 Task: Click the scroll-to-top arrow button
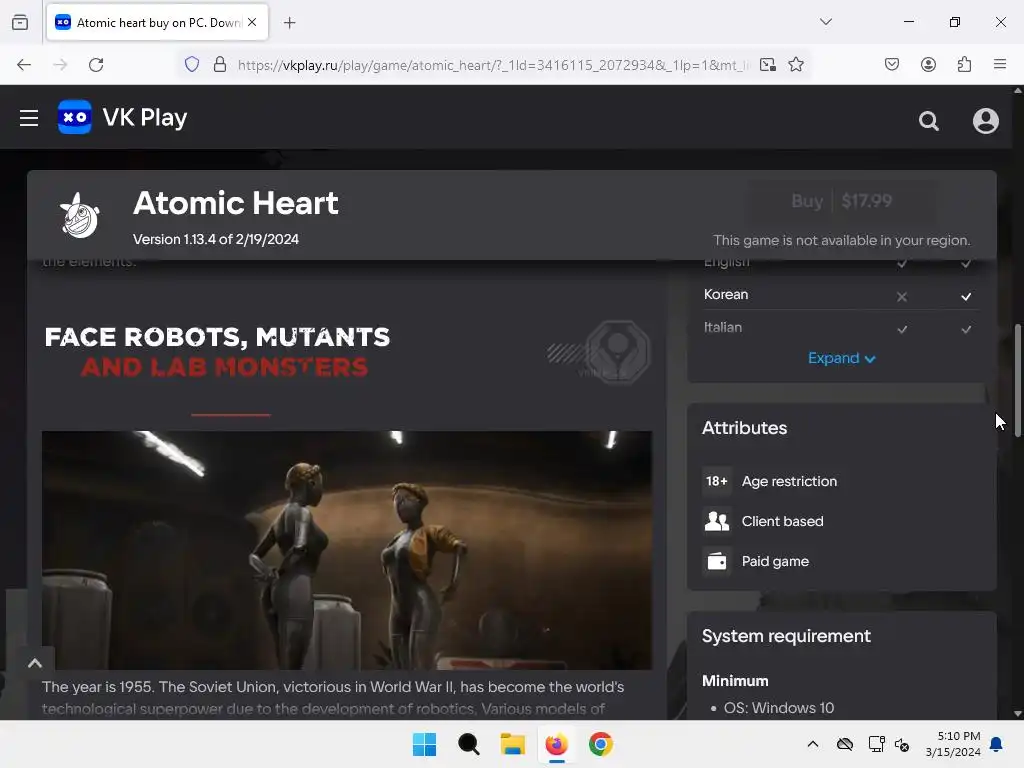click(35, 664)
